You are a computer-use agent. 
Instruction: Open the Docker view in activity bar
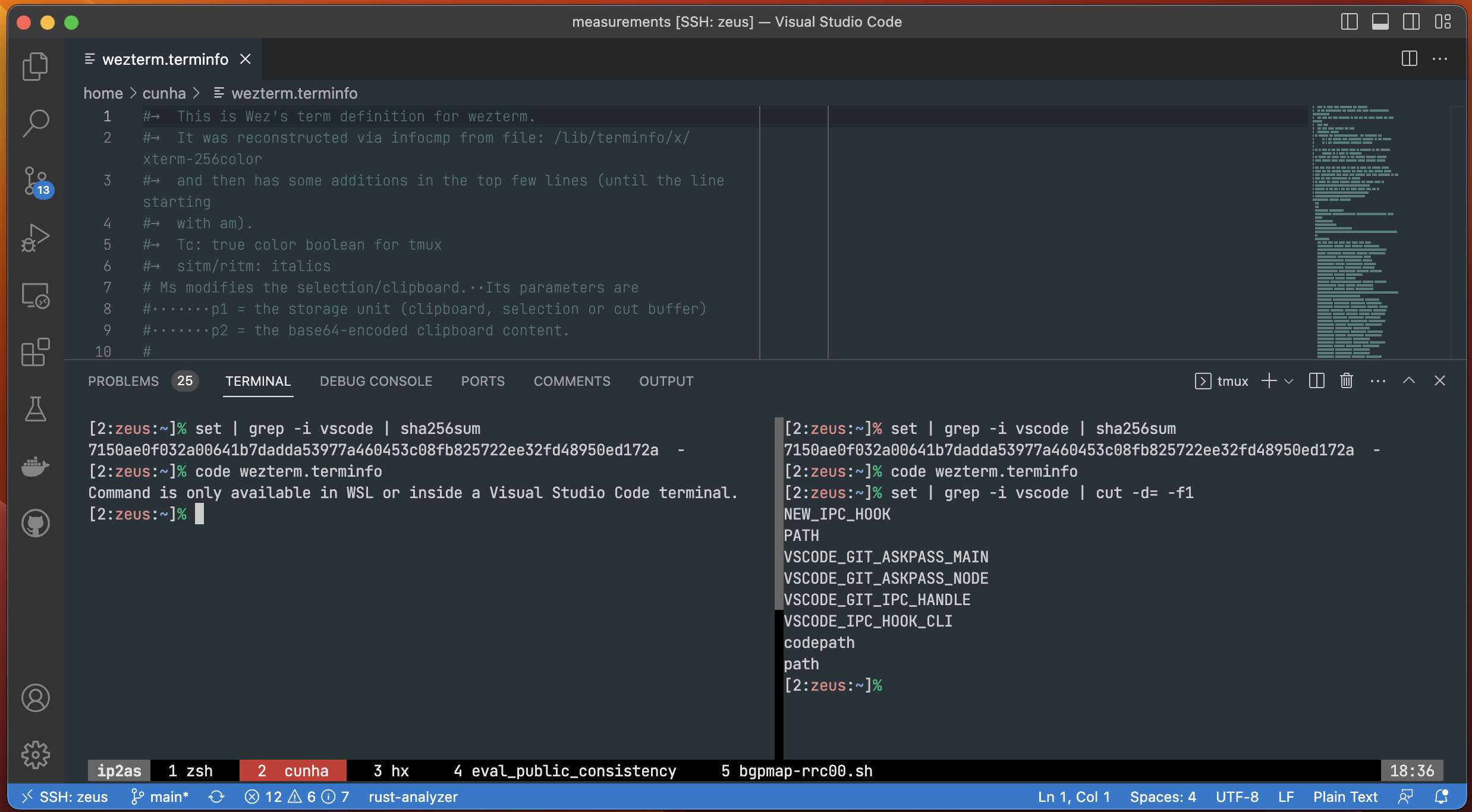(x=34, y=466)
